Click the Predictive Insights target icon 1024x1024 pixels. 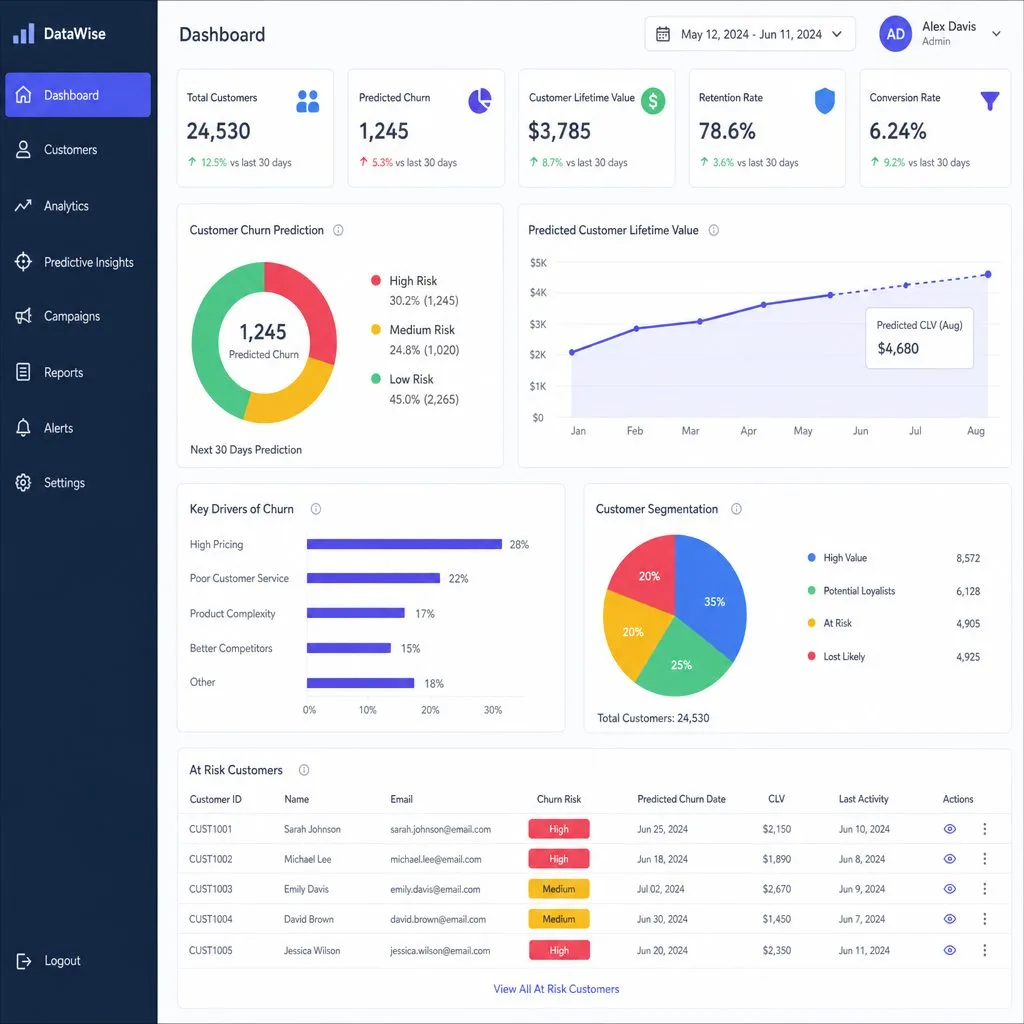pos(24,261)
